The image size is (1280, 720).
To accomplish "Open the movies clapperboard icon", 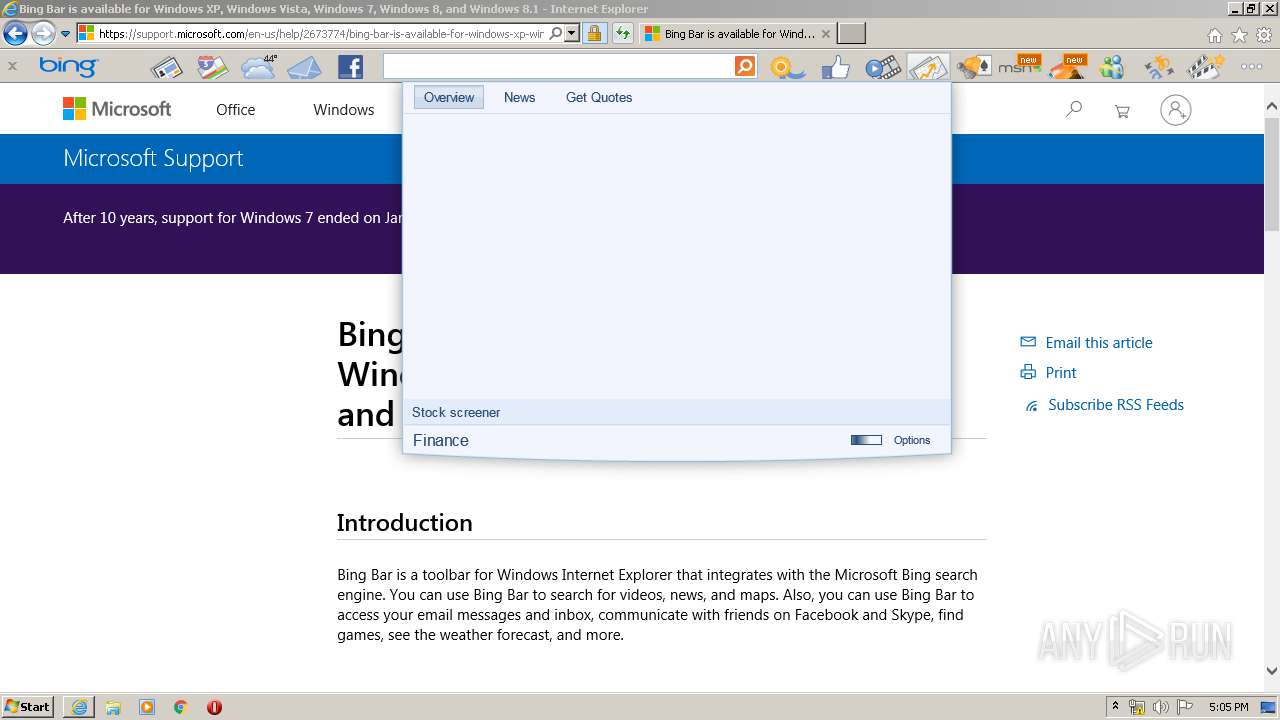I will coord(1205,68).
